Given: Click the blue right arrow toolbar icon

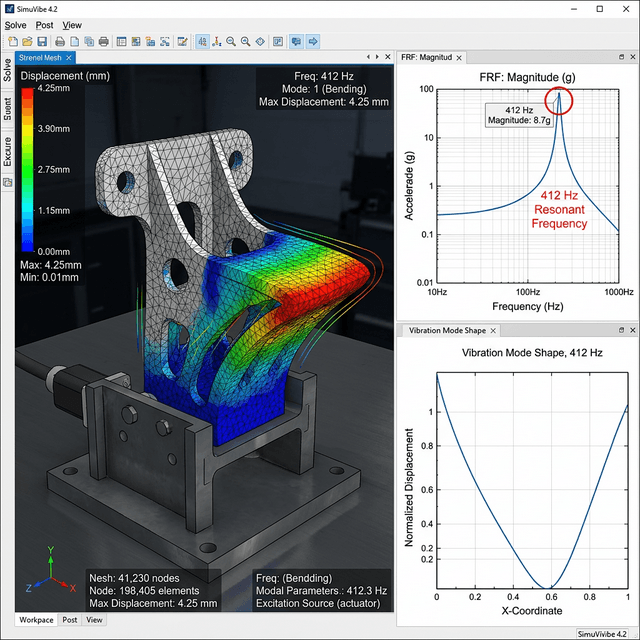Looking at the screenshot, I should (313, 42).
